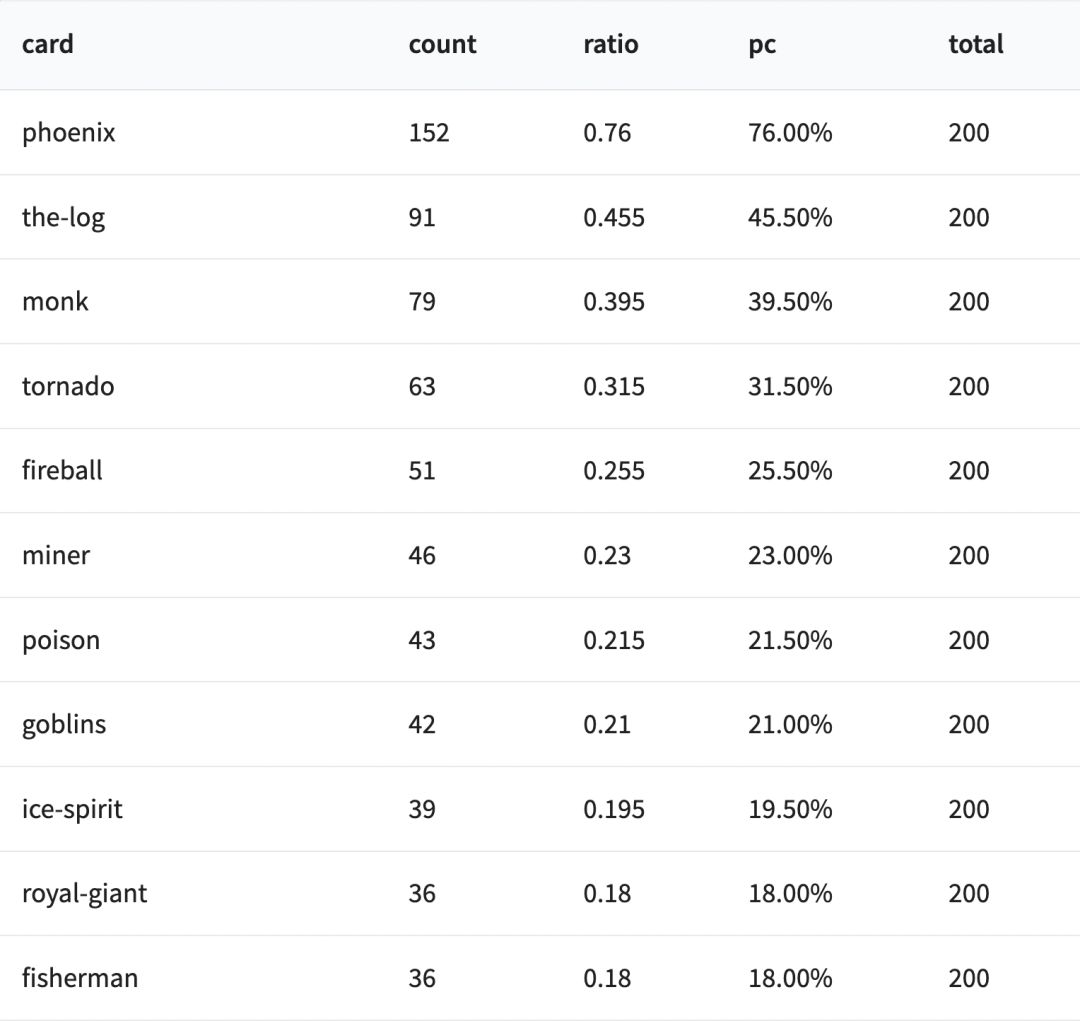Select the poison card cell

61,641
